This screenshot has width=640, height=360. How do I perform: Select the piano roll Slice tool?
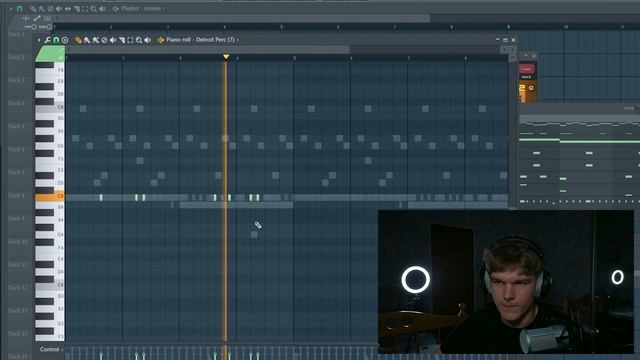click(x=122, y=40)
